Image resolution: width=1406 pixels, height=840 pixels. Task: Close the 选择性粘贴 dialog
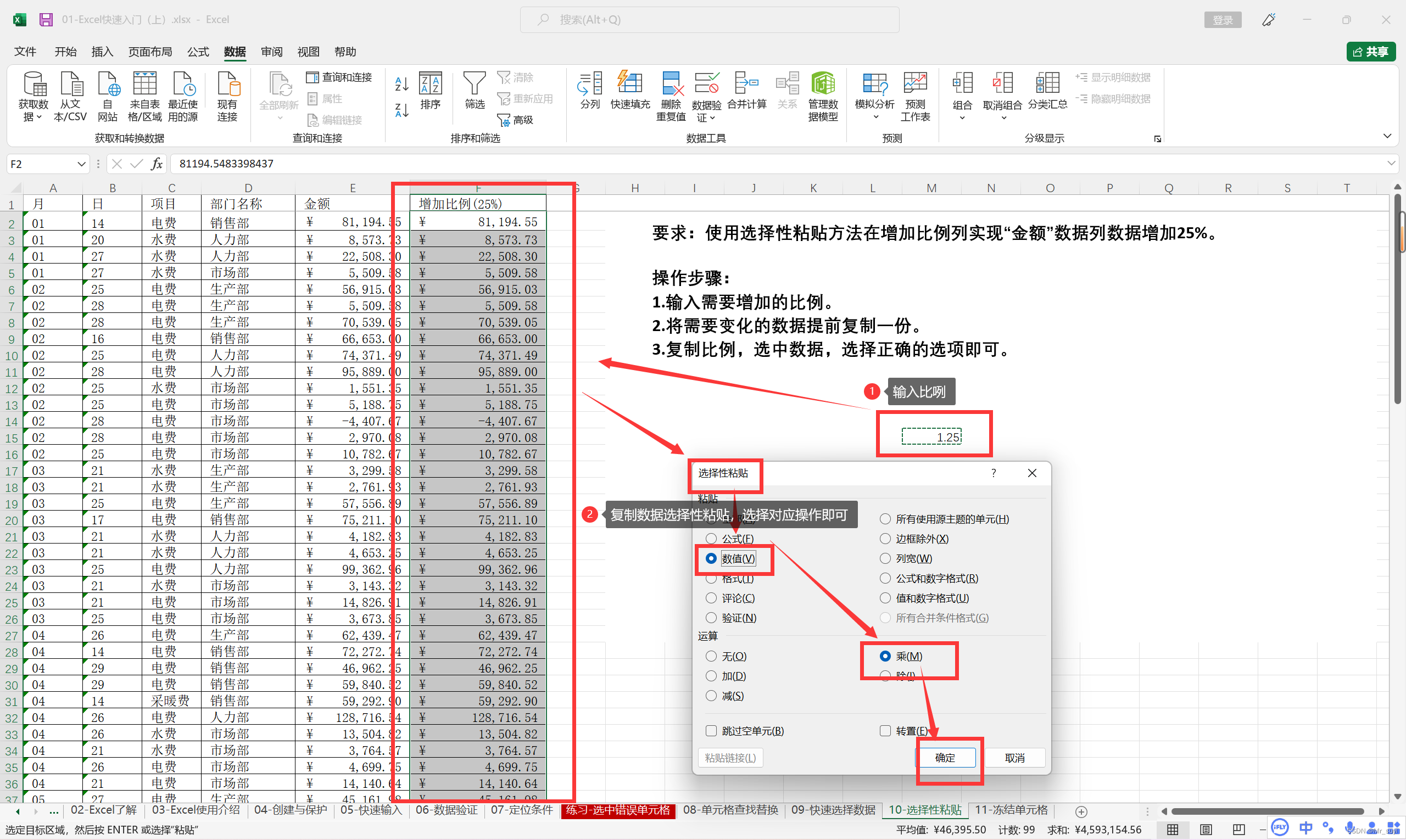[1033, 473]
